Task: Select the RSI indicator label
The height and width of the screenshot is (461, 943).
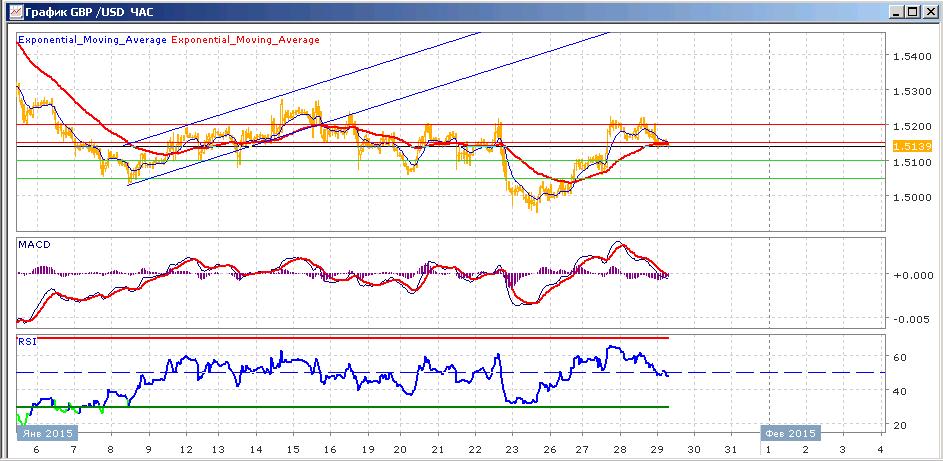Action: pos(27,341)
